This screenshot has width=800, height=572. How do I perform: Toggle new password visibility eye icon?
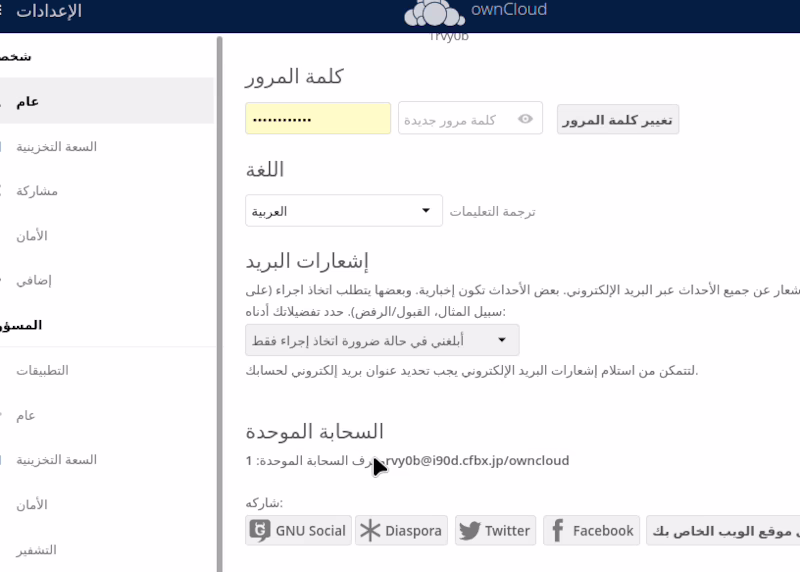pos(526,119)
